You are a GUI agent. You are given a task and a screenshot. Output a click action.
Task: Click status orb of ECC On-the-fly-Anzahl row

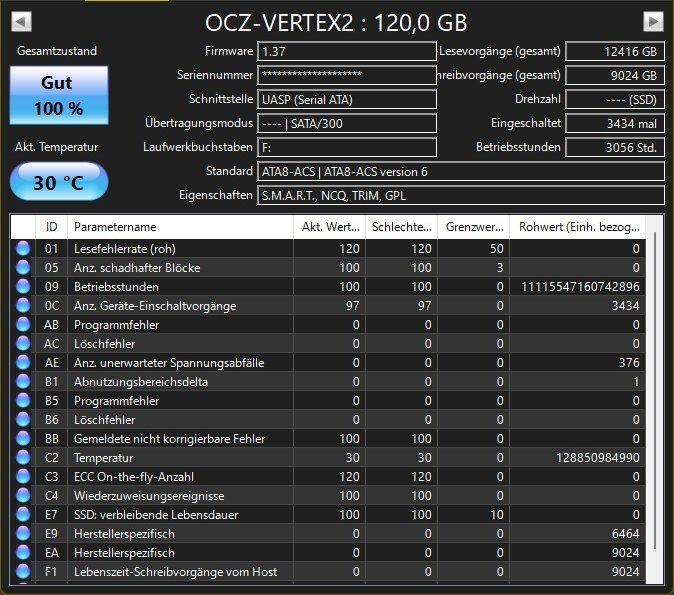point(23,476)
